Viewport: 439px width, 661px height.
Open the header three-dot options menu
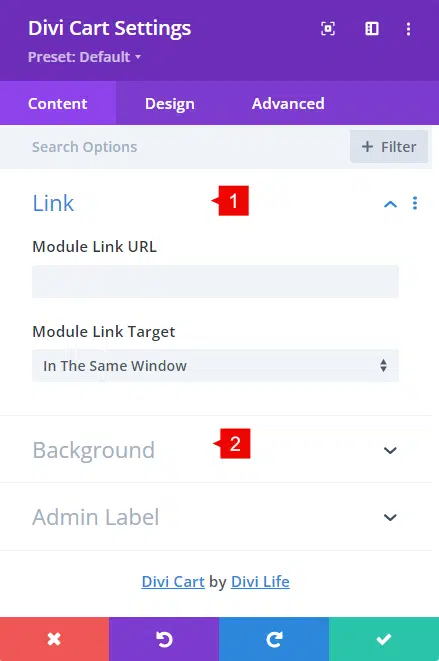click(x=408, y=29)
